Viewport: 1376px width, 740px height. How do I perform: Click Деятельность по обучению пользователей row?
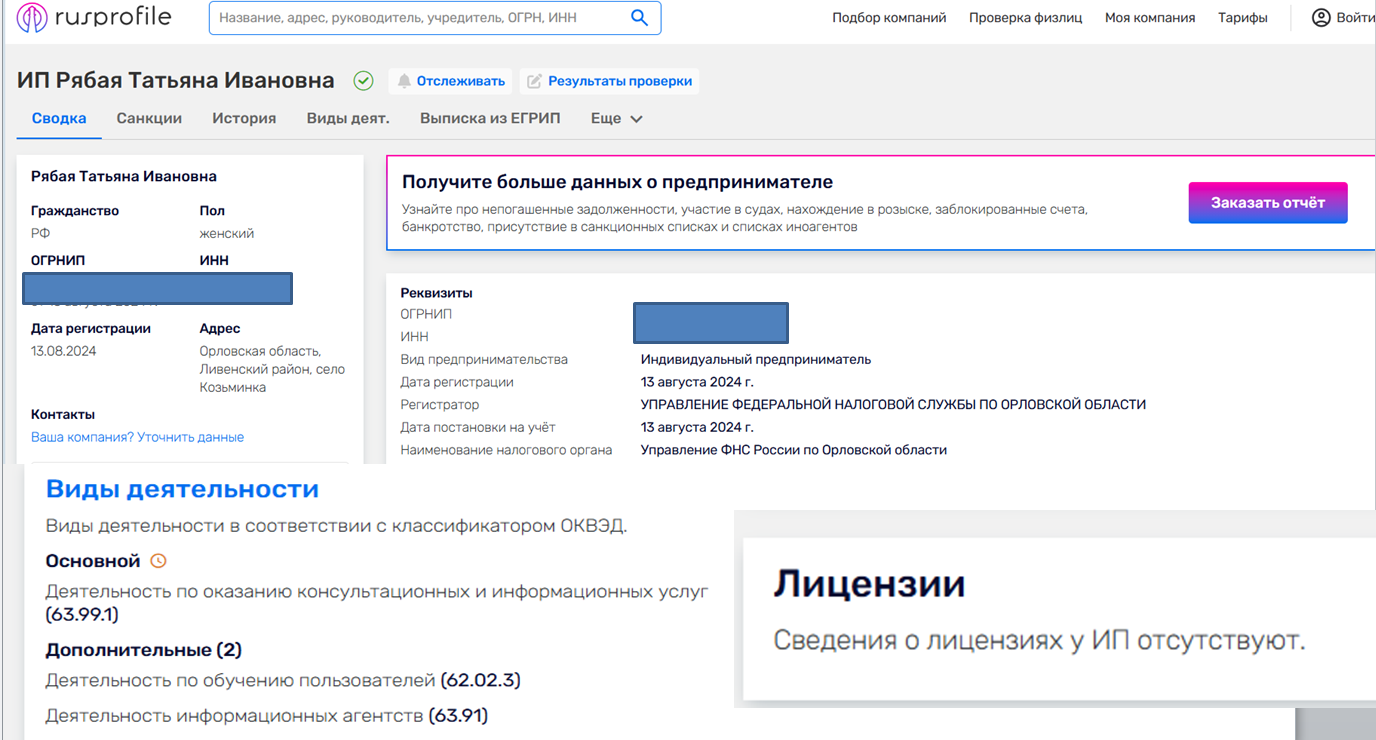pyautogui.click(x=283, y=680)
